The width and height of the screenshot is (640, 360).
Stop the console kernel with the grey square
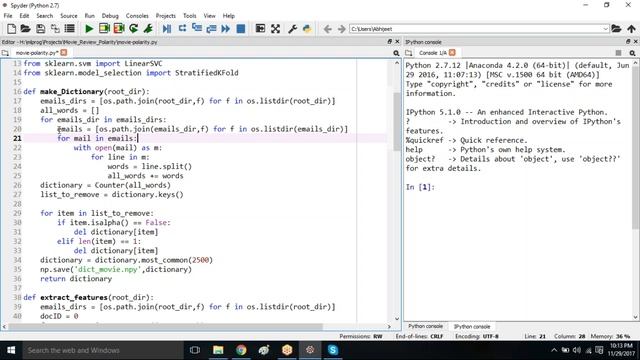tap(619, 53)
